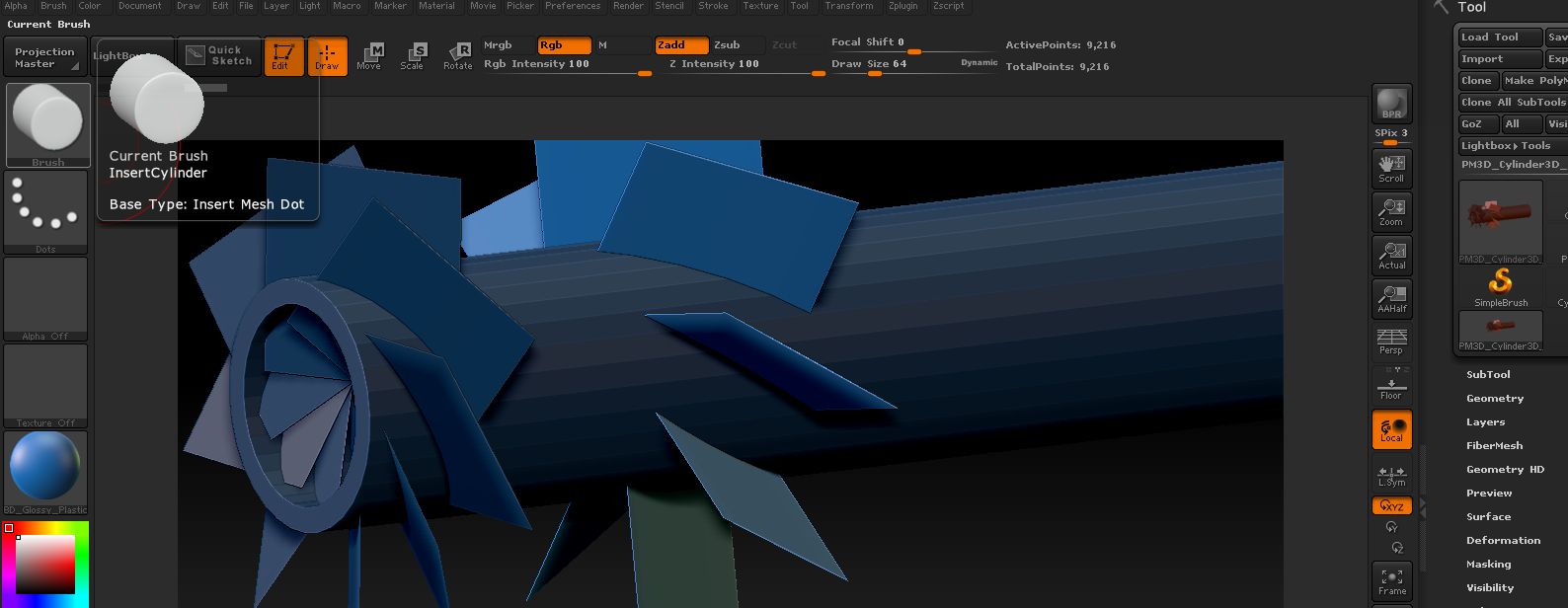This screenshot has height=608, width=1568.
Task: Enable M material mode
Action: point(622,45)
